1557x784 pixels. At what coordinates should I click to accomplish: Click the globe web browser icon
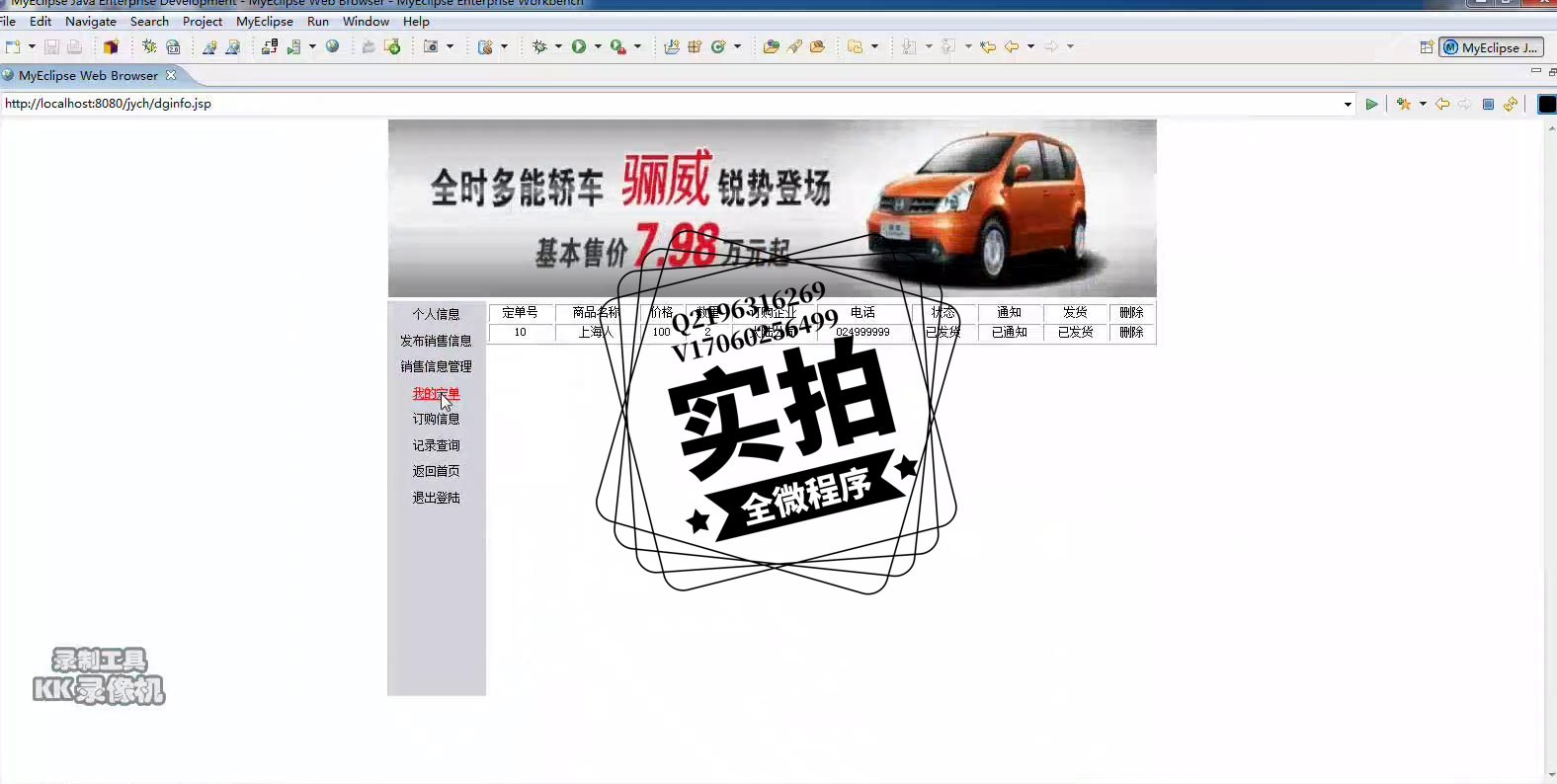click(333, 46)
